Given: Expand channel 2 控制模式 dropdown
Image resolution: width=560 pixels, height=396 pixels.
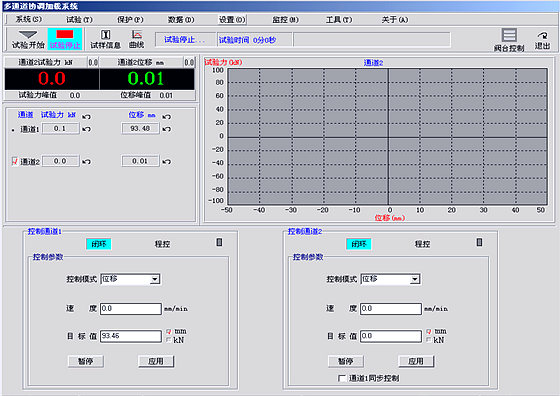Looking at the screenshot, I should [x=415, y=279].
